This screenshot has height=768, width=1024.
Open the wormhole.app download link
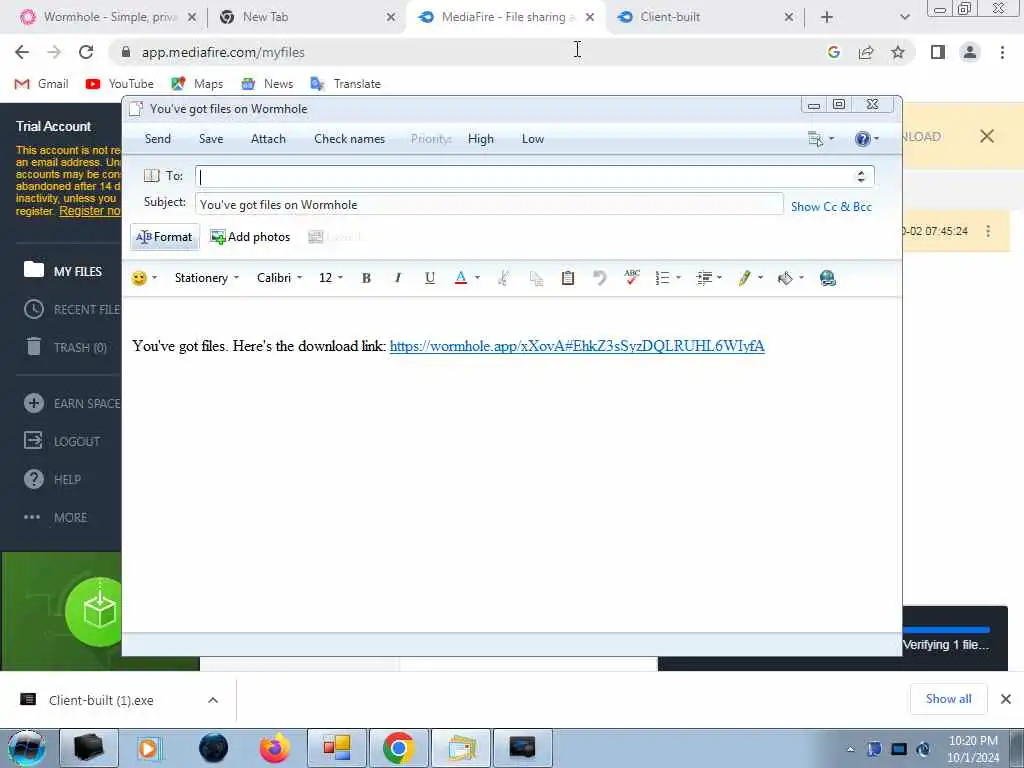coord(577,346)
